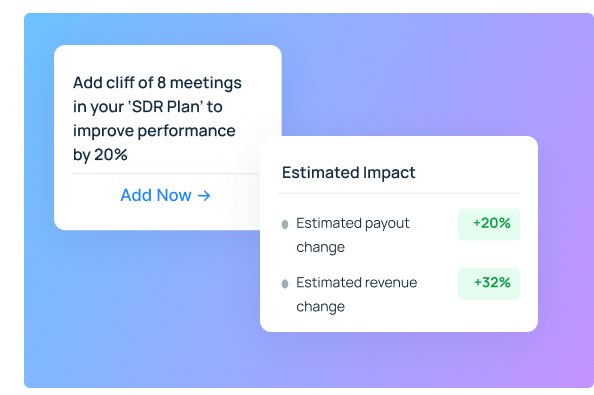The image size is (594, 395).
Task: Click the 'Add cliff of 8 meetings' text
Action: click(x=157, y=83)
